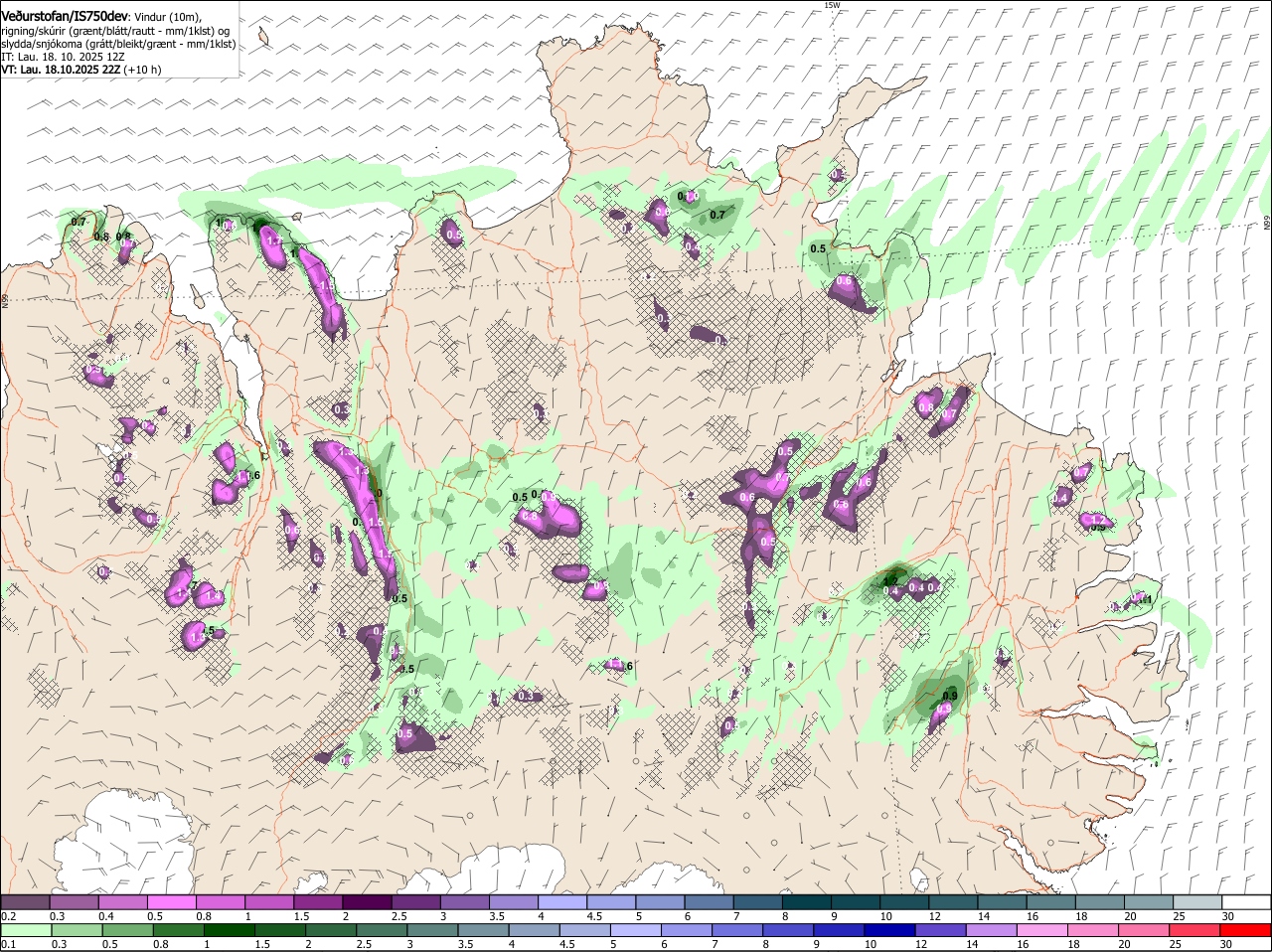
Task: Pick lavender rain swatch between 14 and 16
Action: tap(992, 930)
